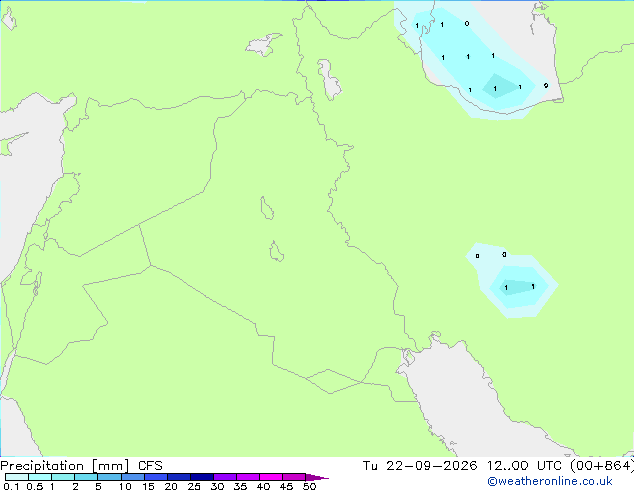Select the forecast date 'Tu 22-09-2026 12..00 UTC'
This screenshot has height=490, width=634.
pos(462,466)
